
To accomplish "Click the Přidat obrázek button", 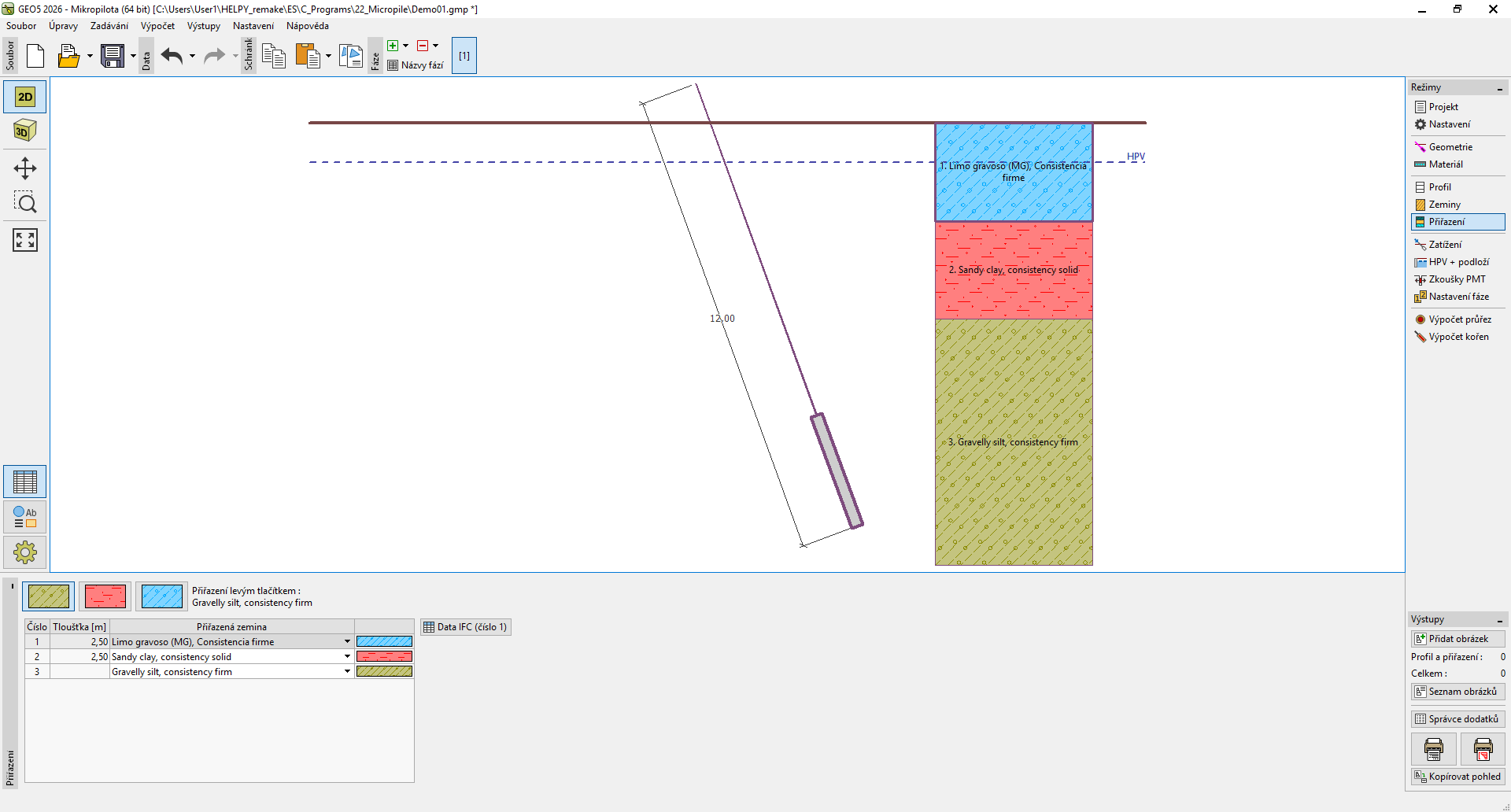I will click(x=1457, y=639).
